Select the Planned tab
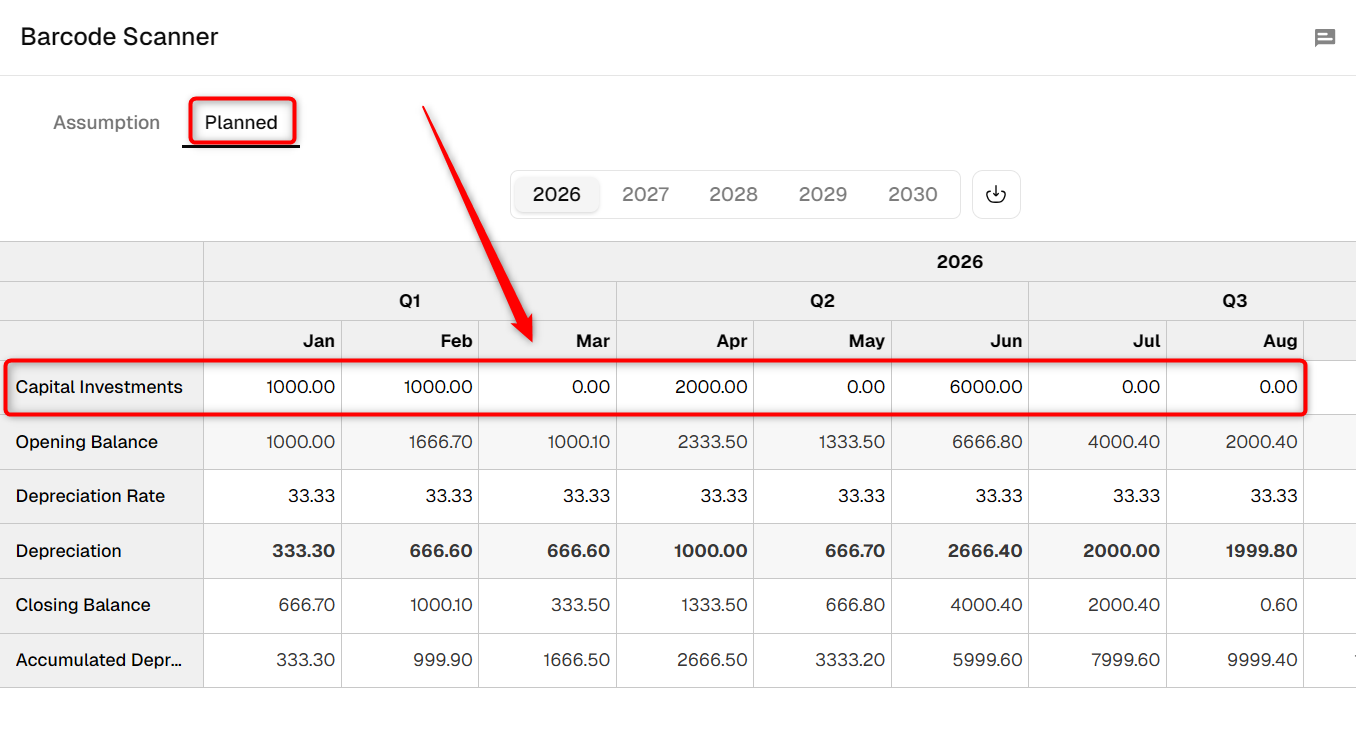1356x751 pixels. coord(241,123)
